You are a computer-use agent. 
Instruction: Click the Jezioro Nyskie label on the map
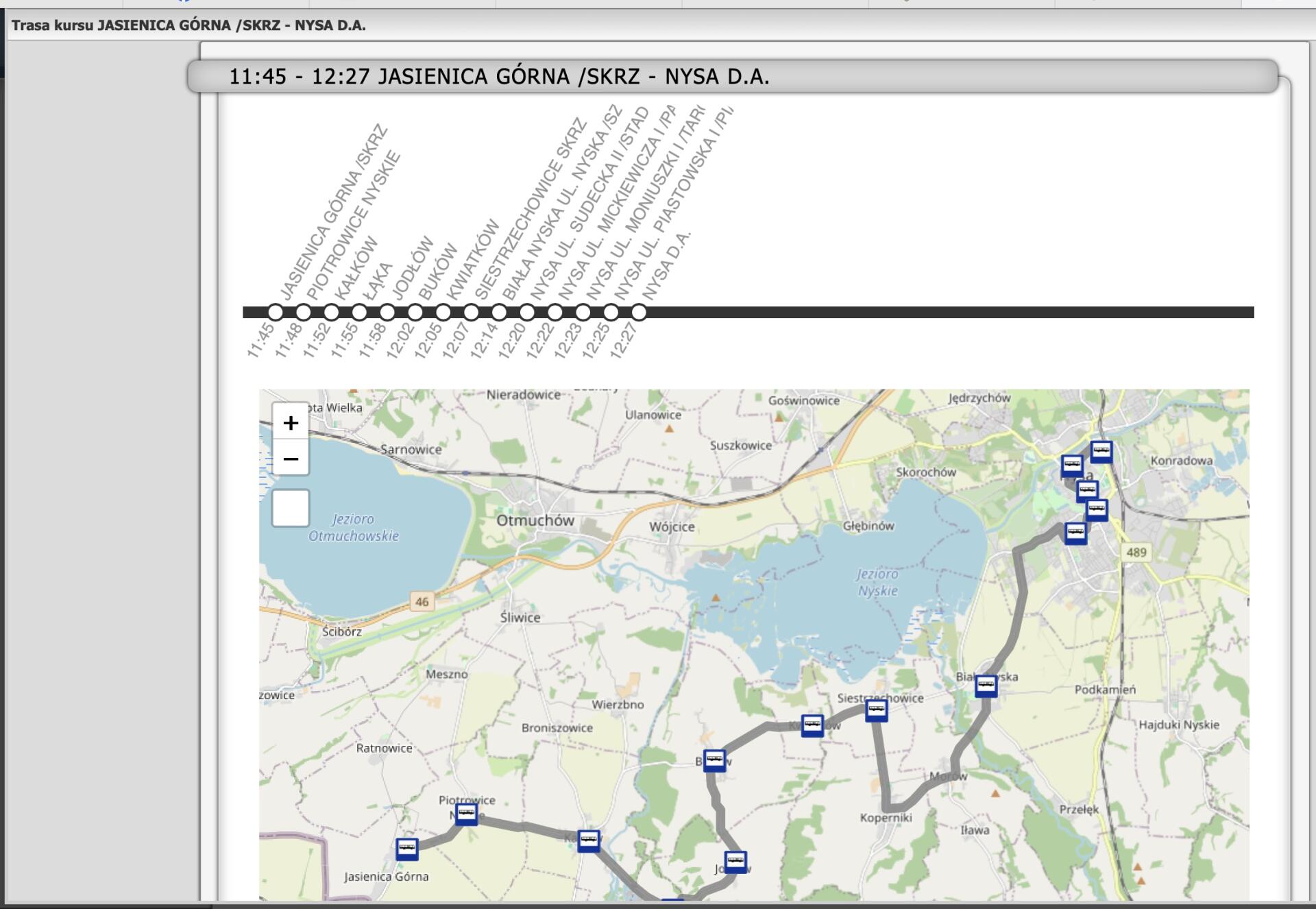pos(877,582)
